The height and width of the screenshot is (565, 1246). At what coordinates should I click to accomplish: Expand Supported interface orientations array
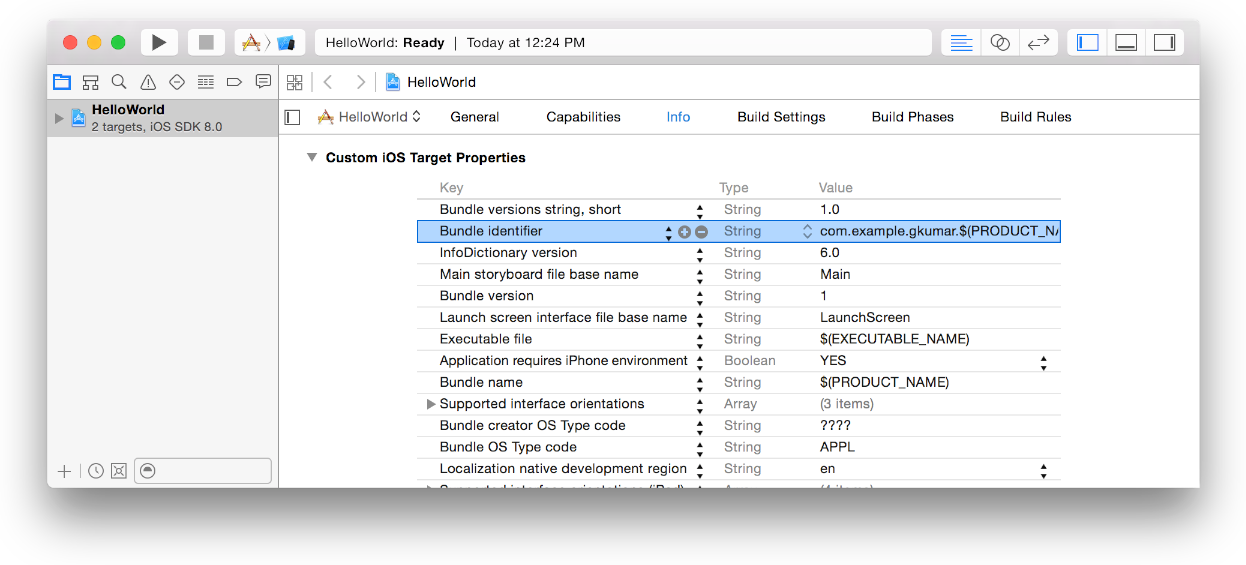(431, 404)
